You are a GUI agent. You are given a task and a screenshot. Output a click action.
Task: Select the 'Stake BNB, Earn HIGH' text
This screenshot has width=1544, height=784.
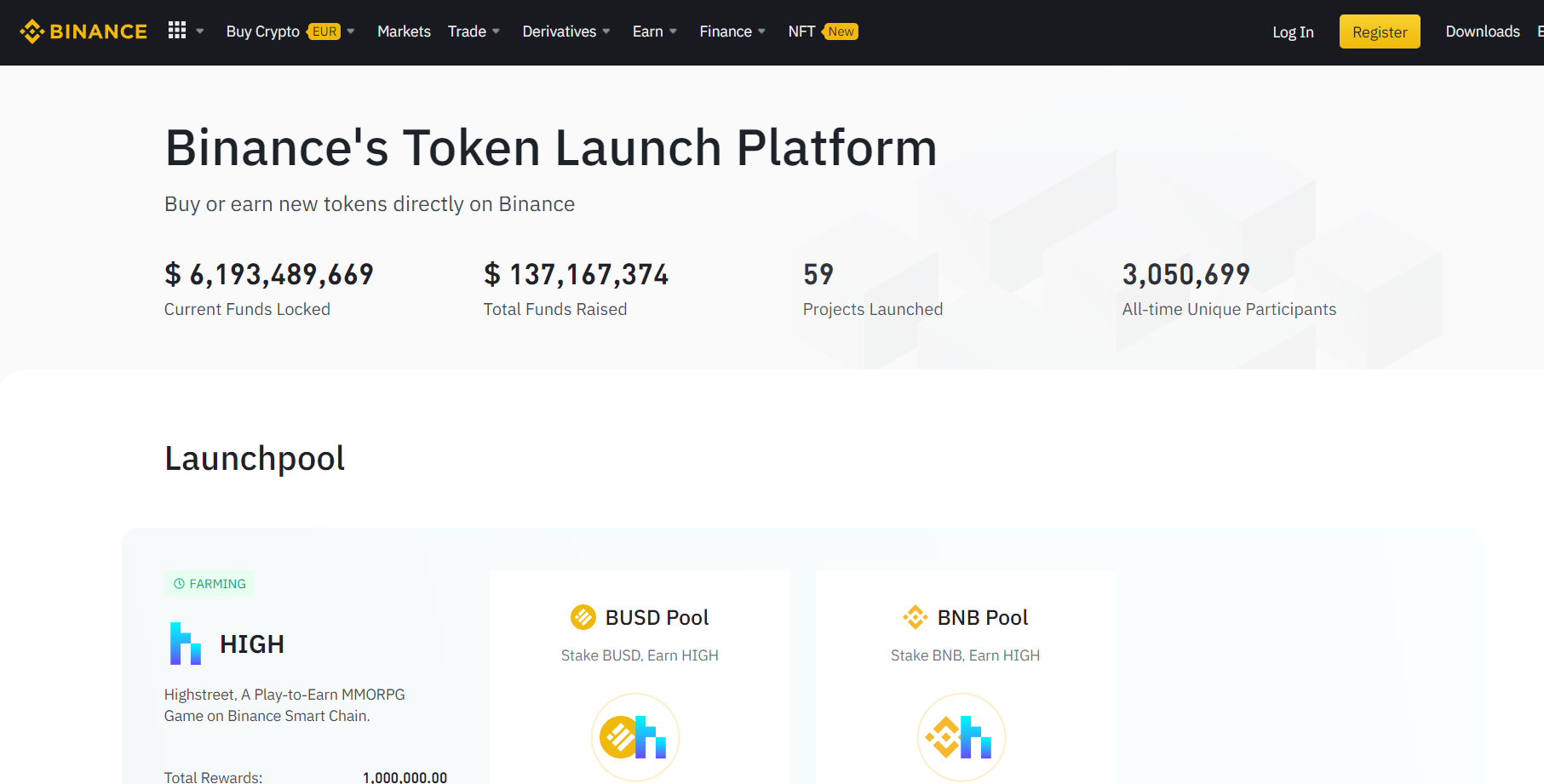(966, 655)
